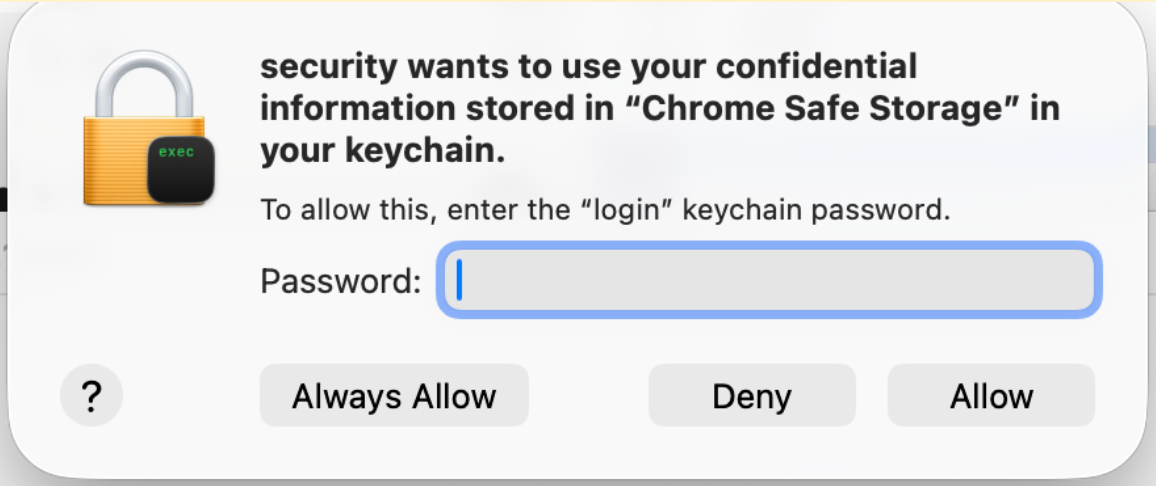Click the right end of the password field
The width and height of the screenshot is (1156, 486).
pyautogui.click(x=1080, y=281)
